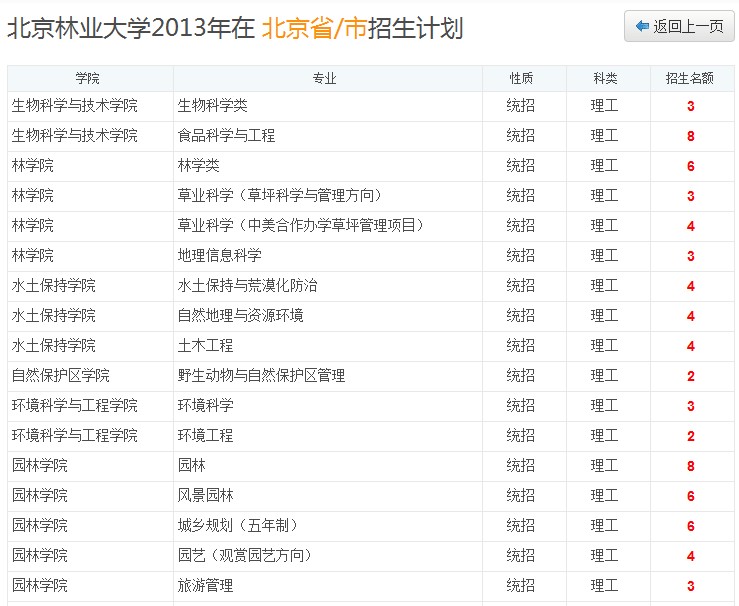Click 统招 in the 生物科学类 row
Screen dimensions: 739x606
pos(521,106)
